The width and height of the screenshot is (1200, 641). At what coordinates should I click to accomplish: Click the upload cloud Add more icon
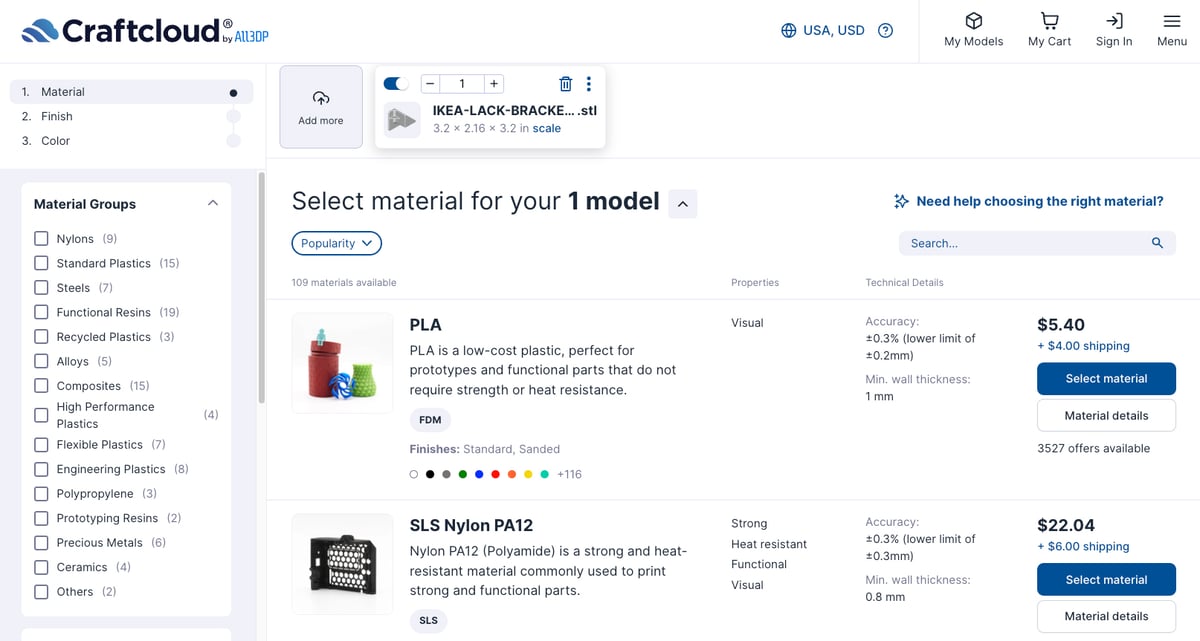point(321,98)
